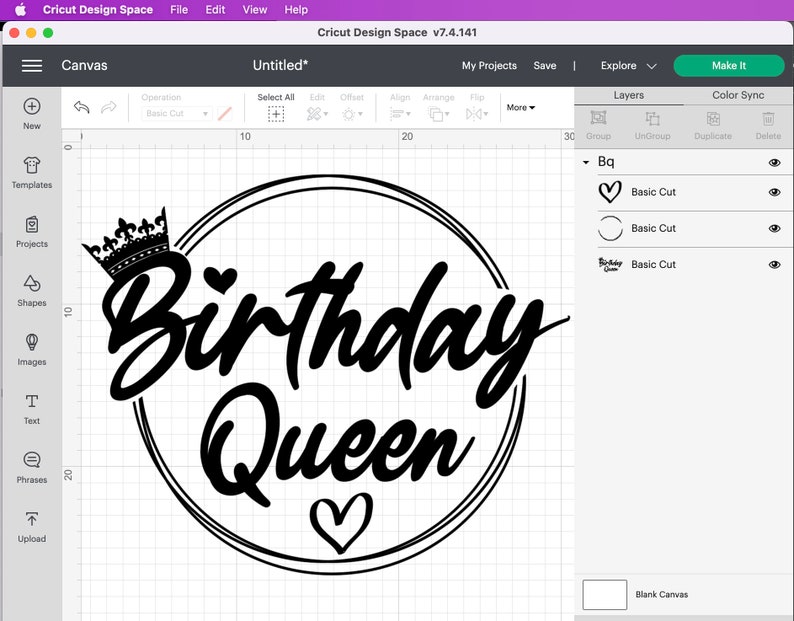Select the circle layer thumbnail
Image resolution: width=794 pixels, height=621 pixels.
coord(610,228)
